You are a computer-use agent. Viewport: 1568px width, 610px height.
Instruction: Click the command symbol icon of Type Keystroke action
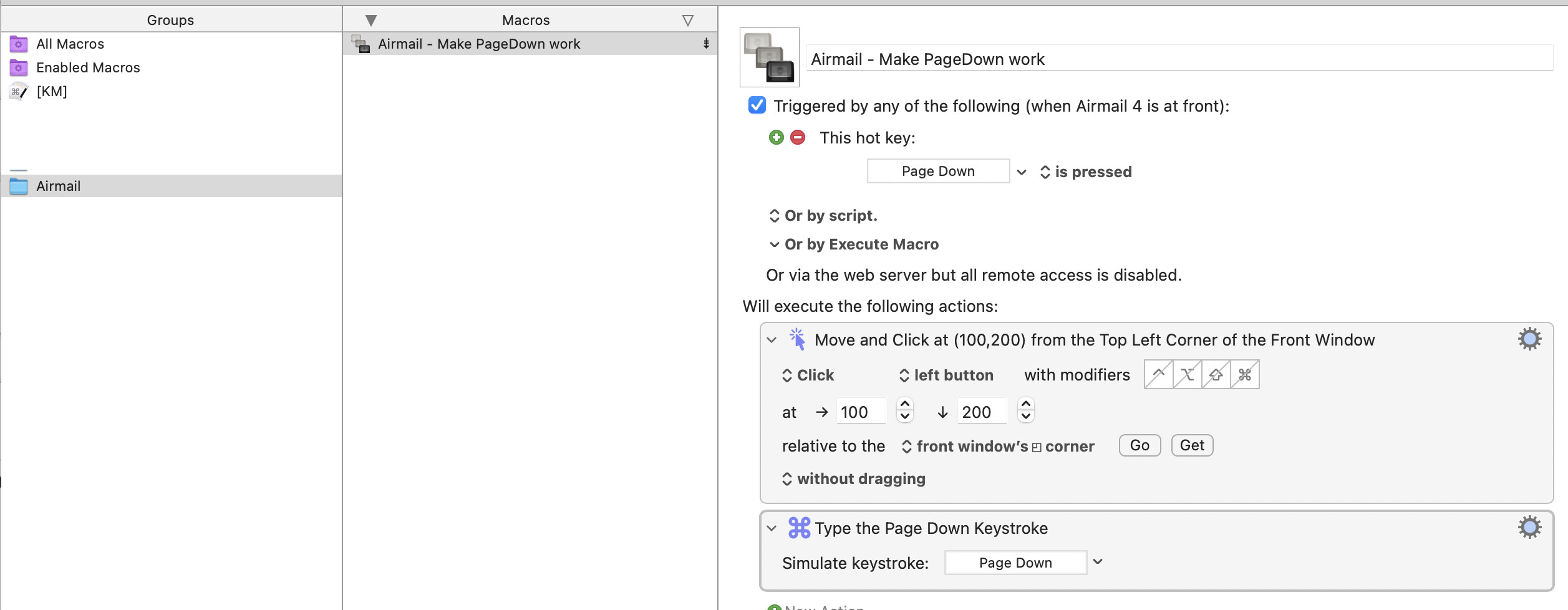[799, 528]
